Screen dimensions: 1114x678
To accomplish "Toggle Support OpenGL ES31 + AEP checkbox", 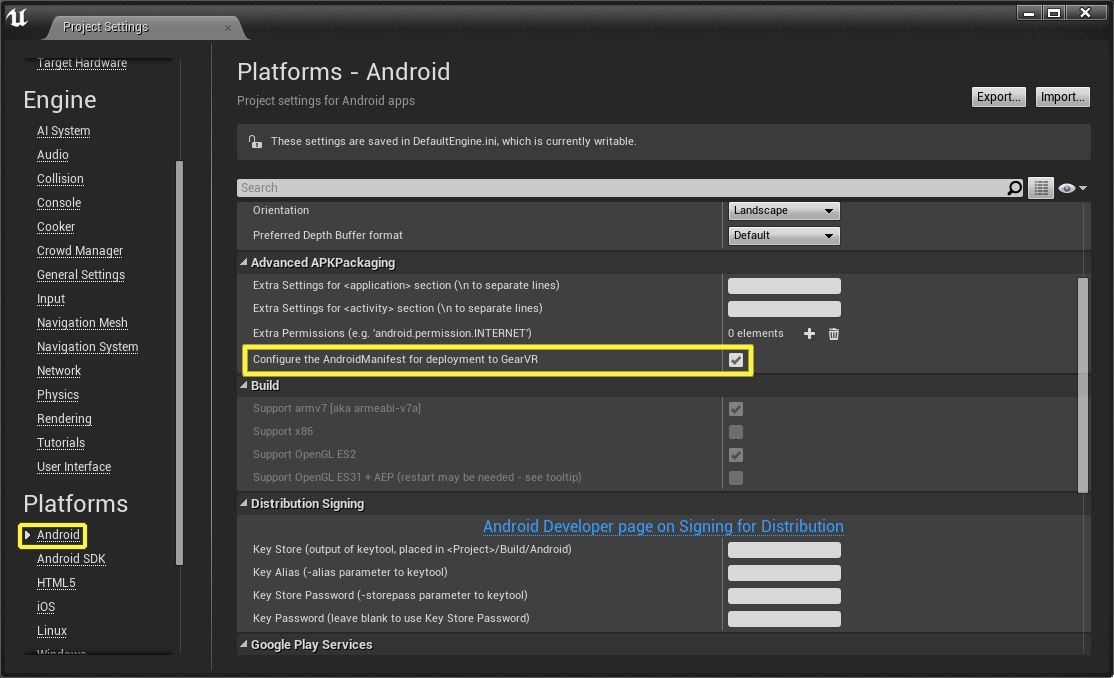I will pyautogui.click(x=735, y=478).
